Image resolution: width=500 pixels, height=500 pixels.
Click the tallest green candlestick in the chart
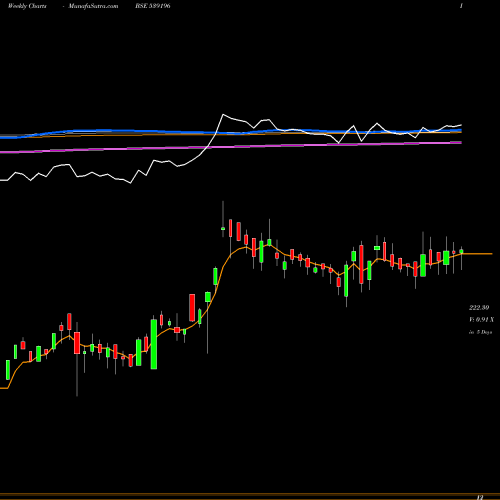[x=154, y=344]
